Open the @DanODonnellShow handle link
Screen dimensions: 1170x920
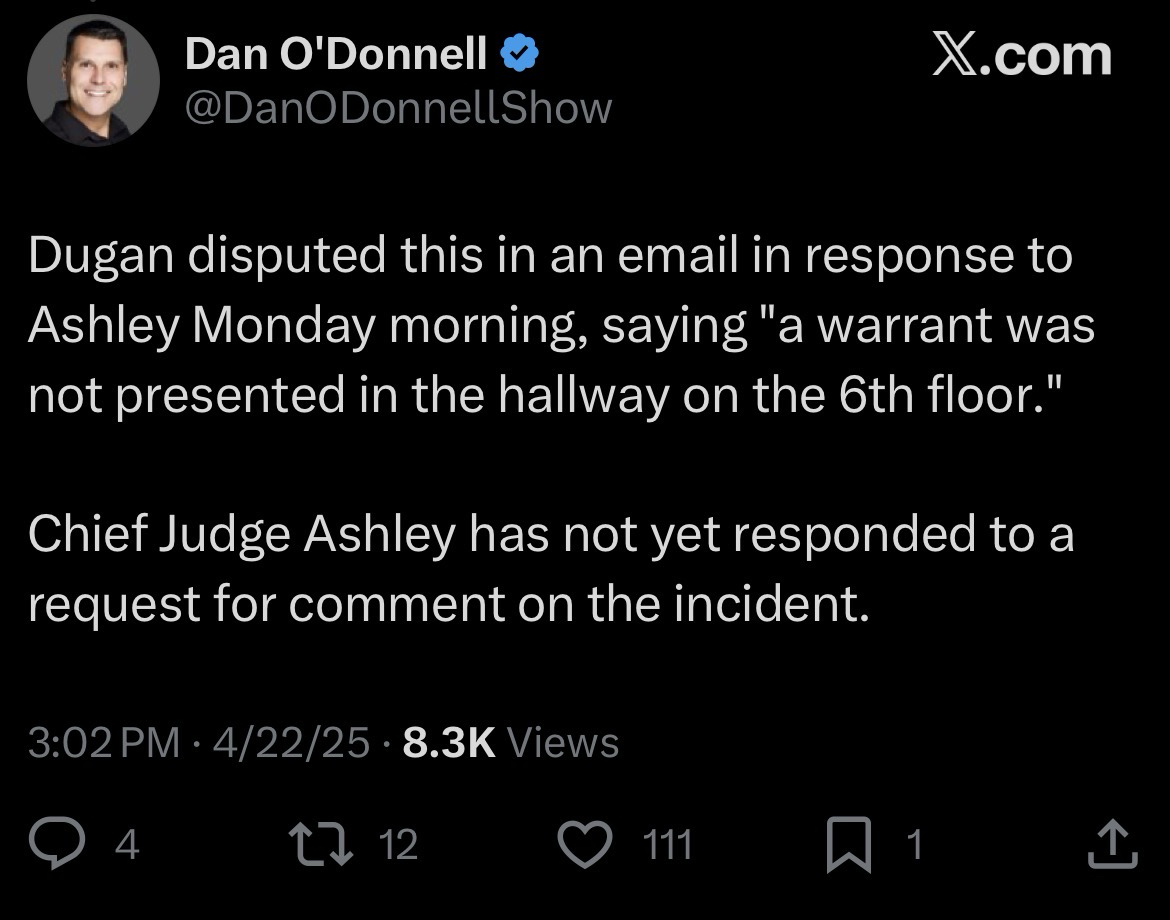pos(398,107)
